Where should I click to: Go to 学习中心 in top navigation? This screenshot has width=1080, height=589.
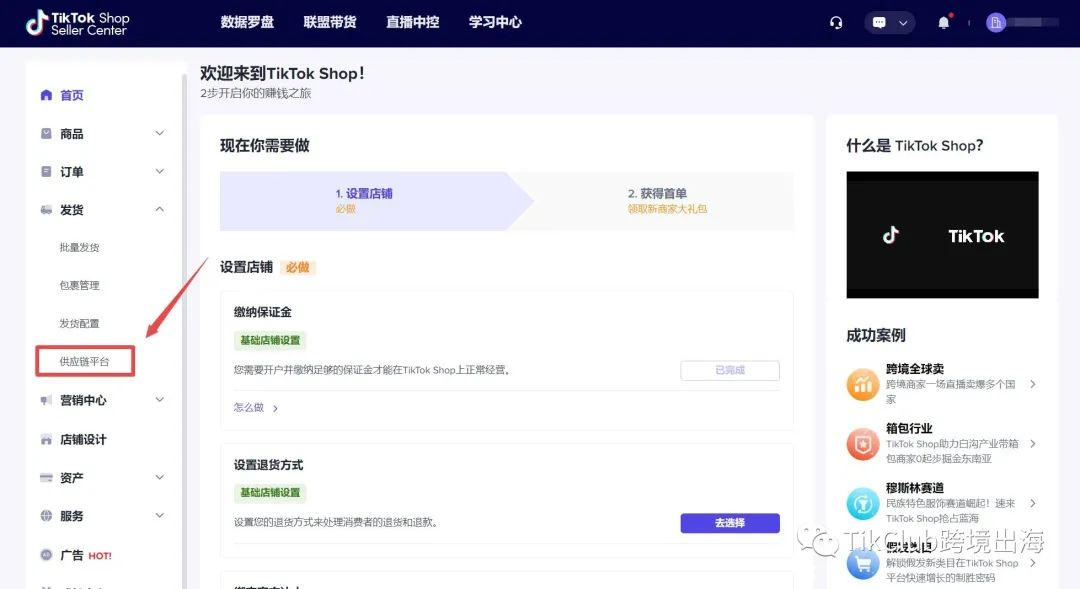pos(495,22)
